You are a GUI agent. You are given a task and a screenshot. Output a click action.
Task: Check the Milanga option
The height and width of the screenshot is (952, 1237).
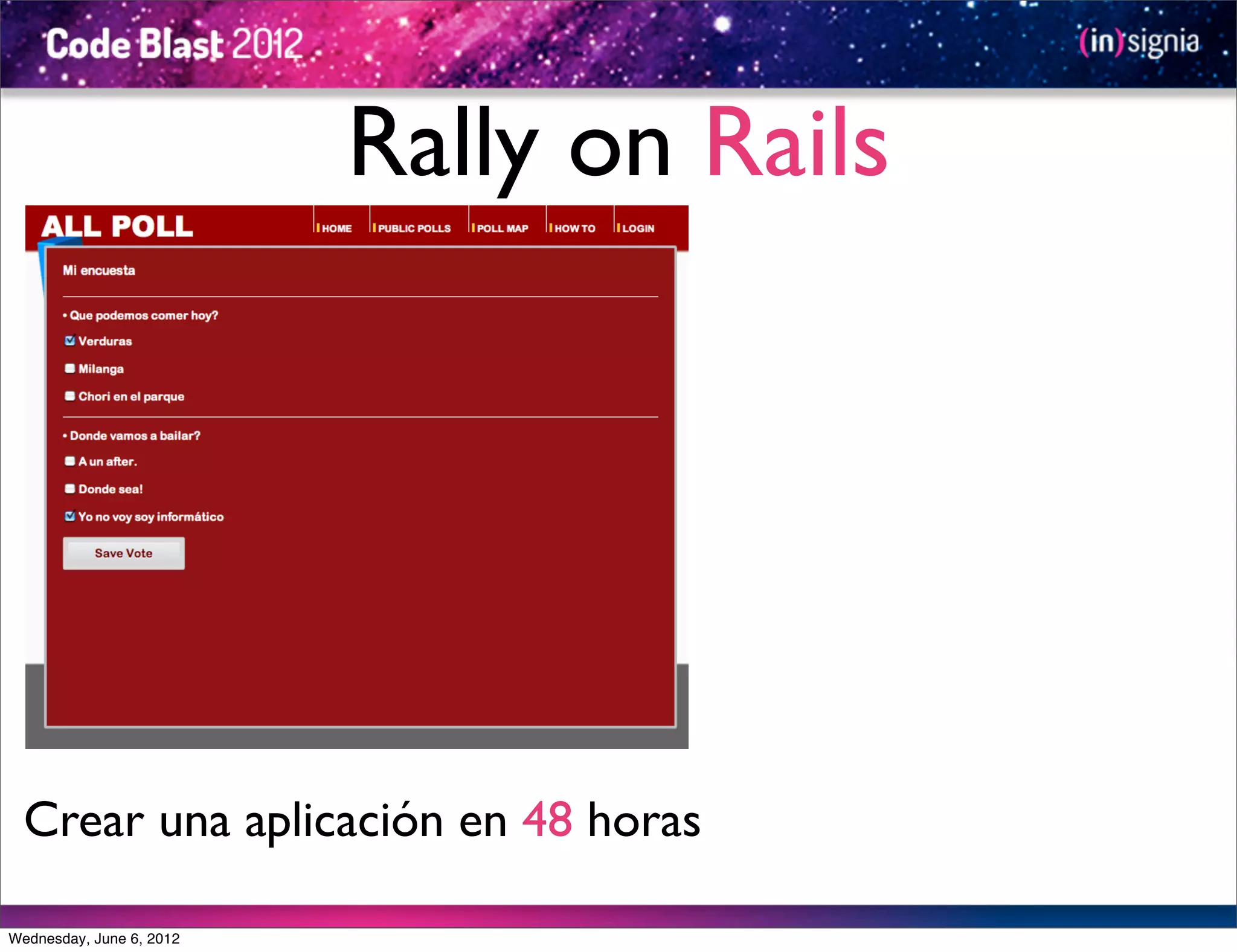click(x=70, y=368)
